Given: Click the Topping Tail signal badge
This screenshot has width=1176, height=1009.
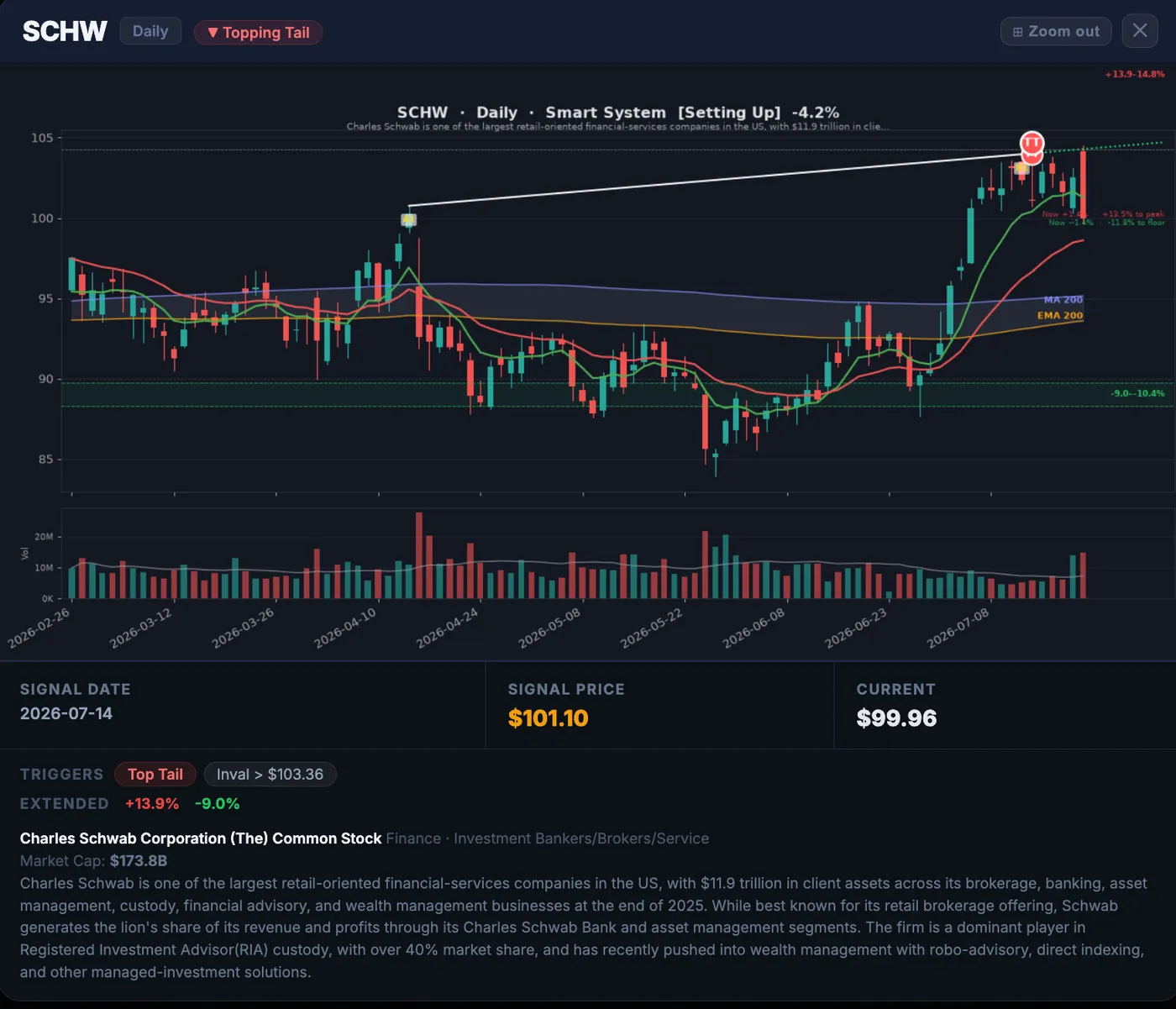Looking at the screenshot, I should pyautogui.click(x=259, y=32).
